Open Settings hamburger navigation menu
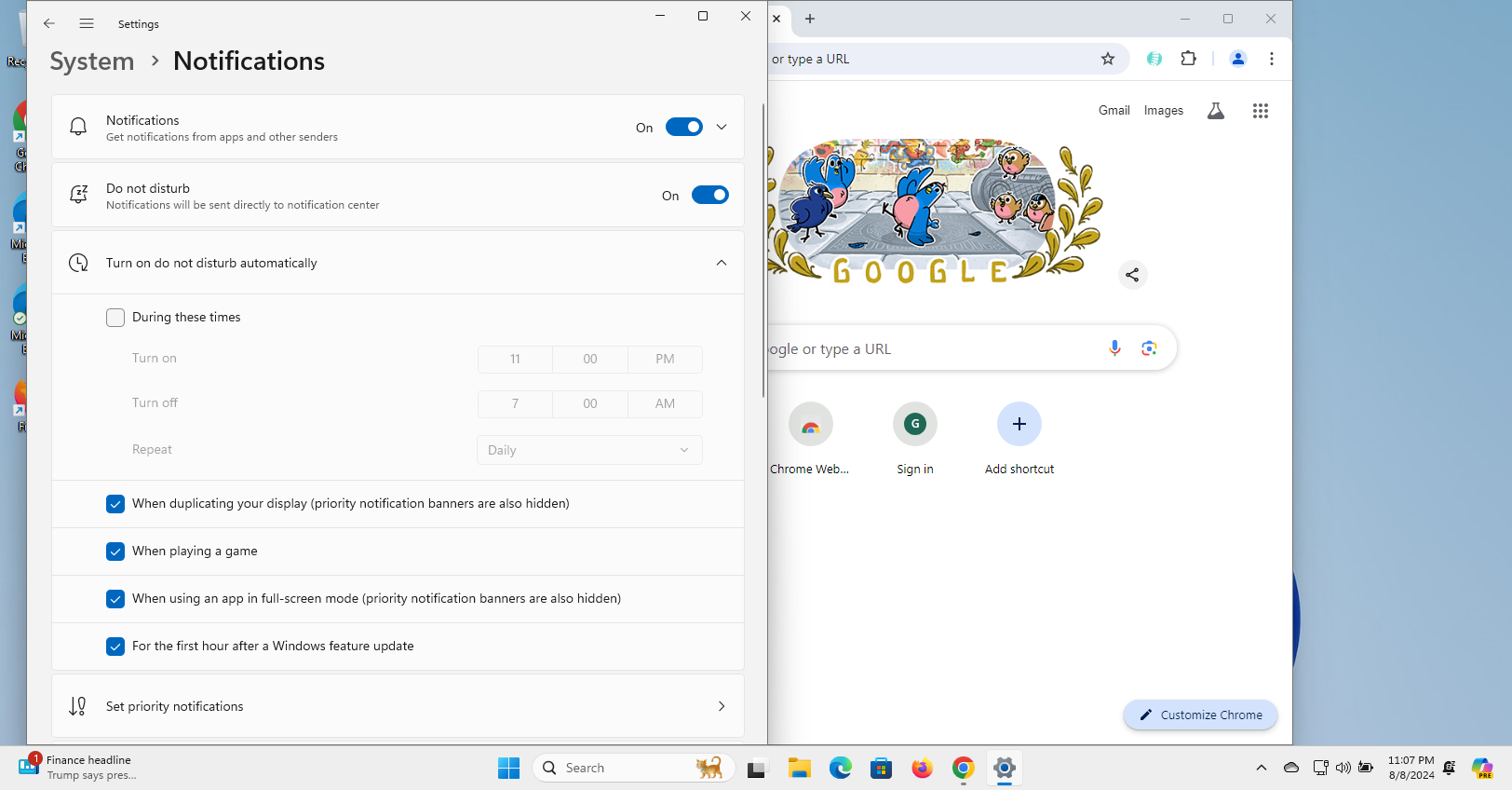The height and width of the screenshot is (790, 1512). point(87,23)
